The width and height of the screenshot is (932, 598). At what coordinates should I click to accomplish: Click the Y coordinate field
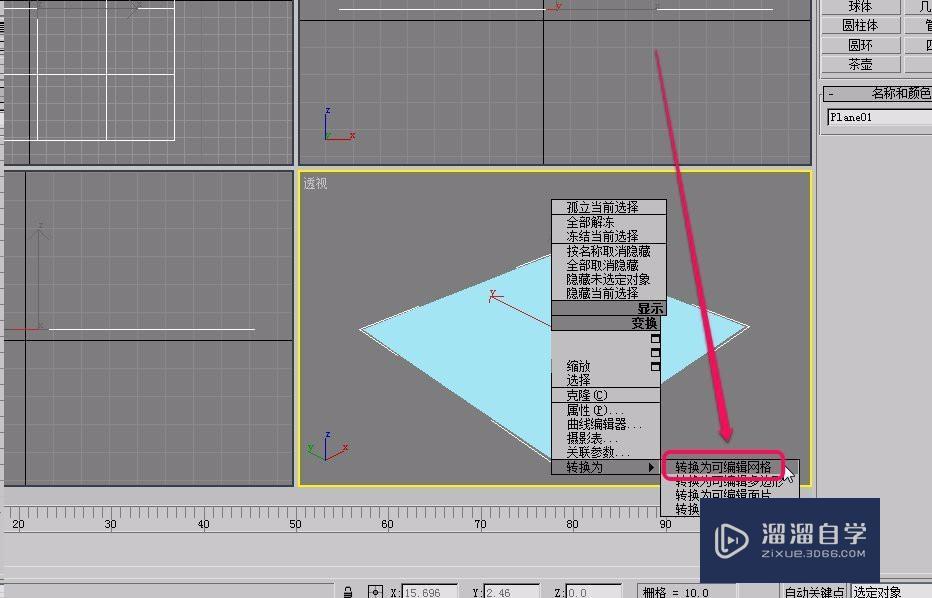[x=511, y=592]
